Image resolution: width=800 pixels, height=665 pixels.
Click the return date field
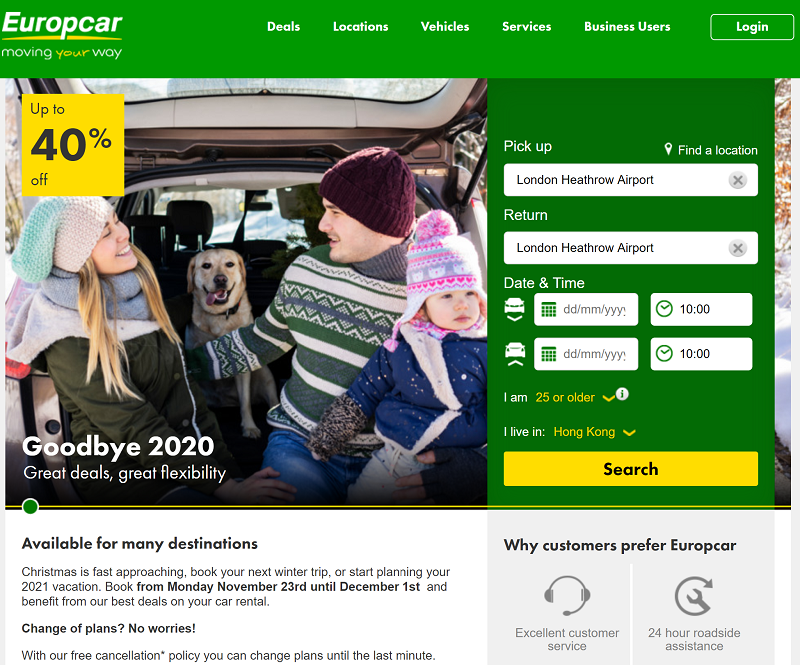tap(586, 354)
